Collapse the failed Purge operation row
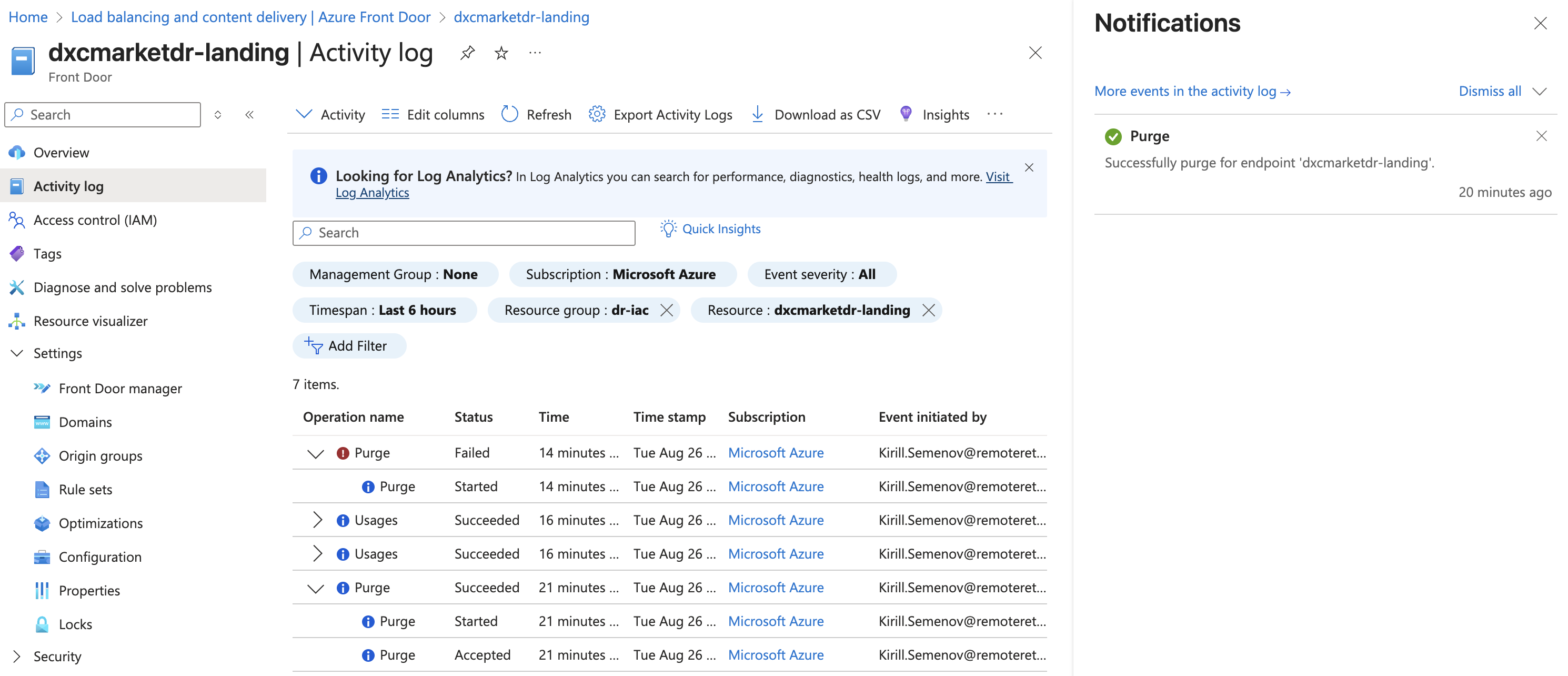The image size is (1568, 676). coord(315,453)
